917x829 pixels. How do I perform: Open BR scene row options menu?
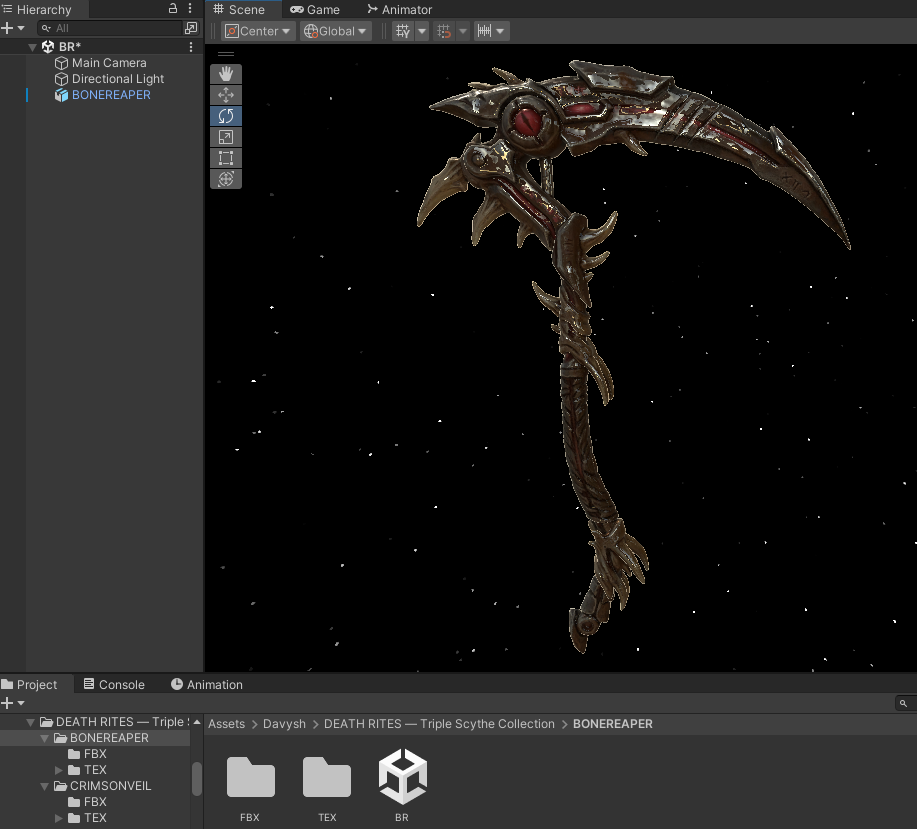[x=191, y=47]
